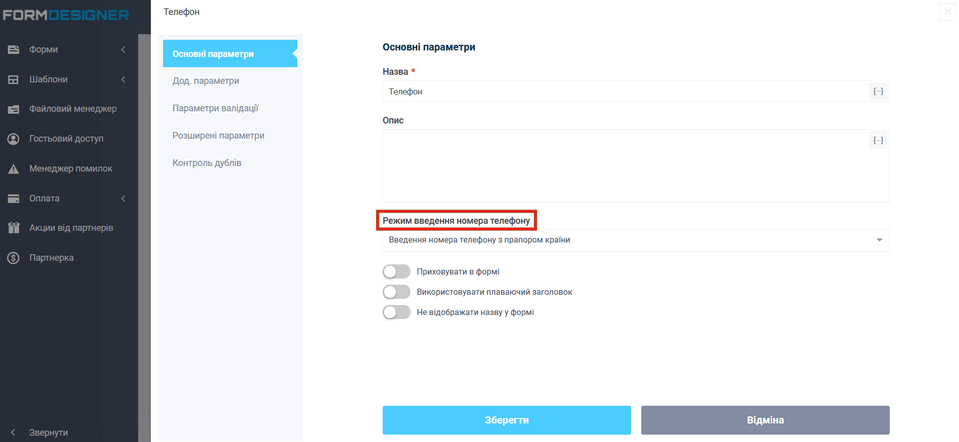Screen dimensions: 959x442
Task: Expand the Форми submenu chevron
Action: pos(123,50)
